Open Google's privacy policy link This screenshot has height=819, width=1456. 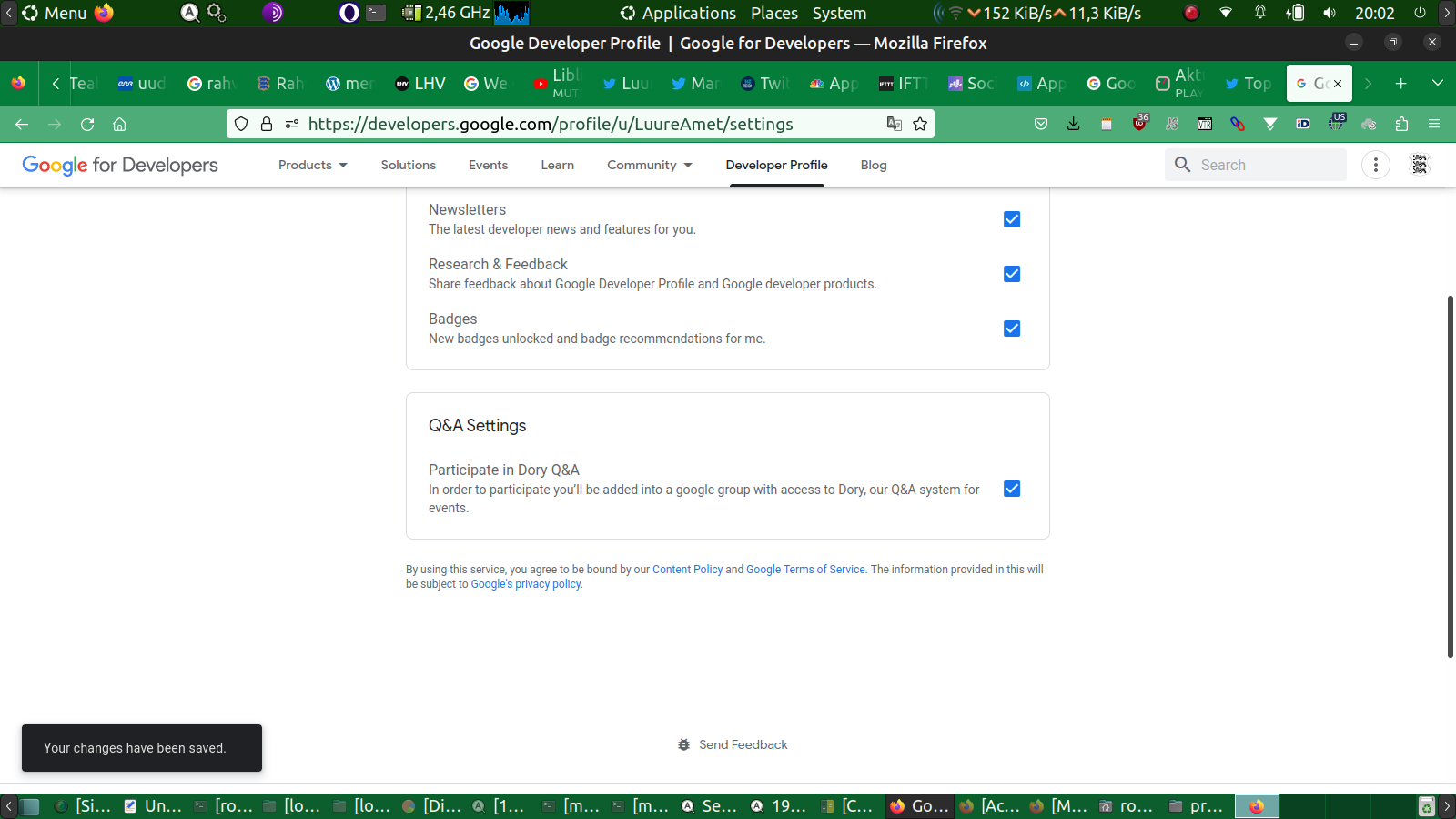click(x=526, y=584)
